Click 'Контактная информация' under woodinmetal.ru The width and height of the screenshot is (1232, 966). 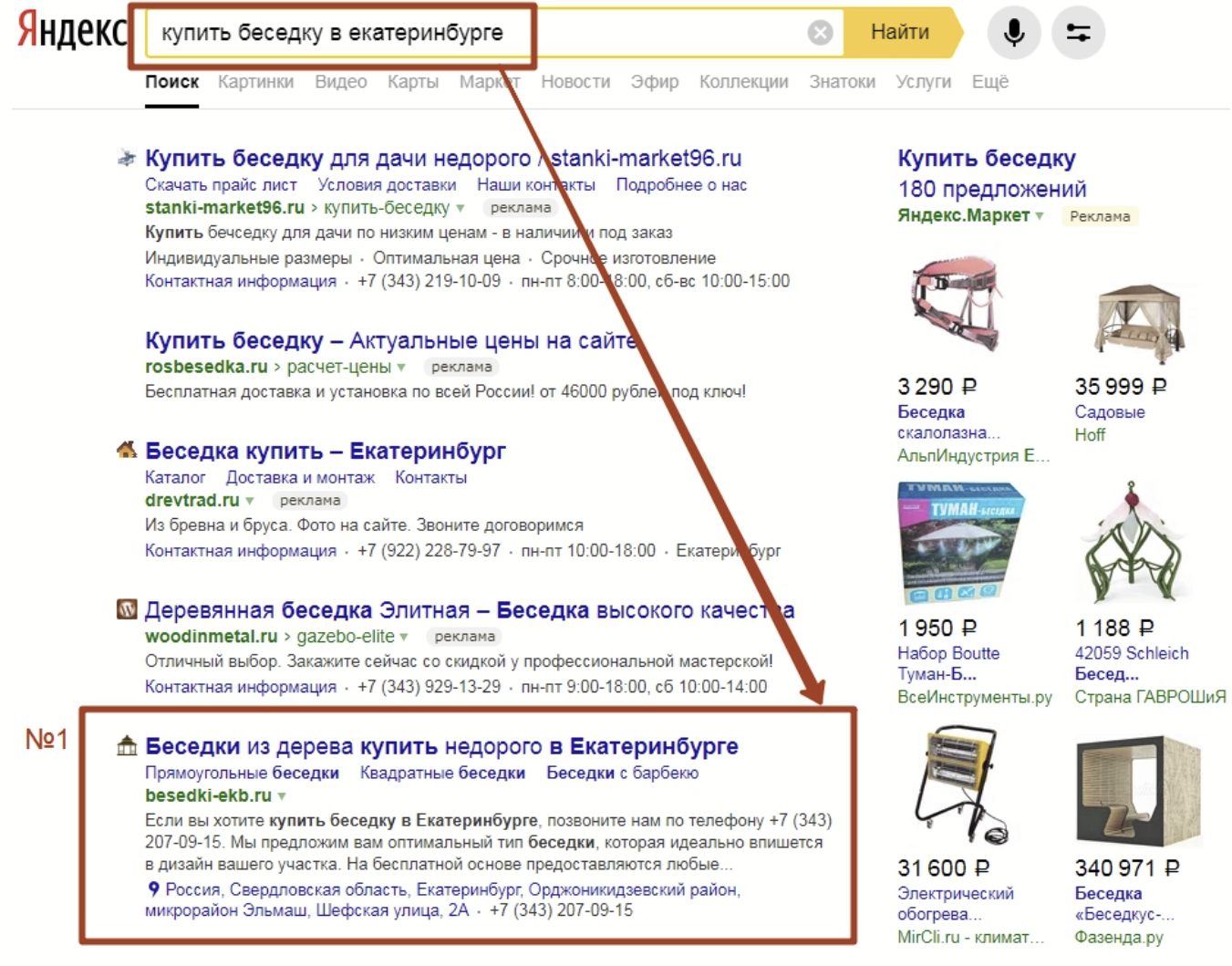[x=241, y=687]
